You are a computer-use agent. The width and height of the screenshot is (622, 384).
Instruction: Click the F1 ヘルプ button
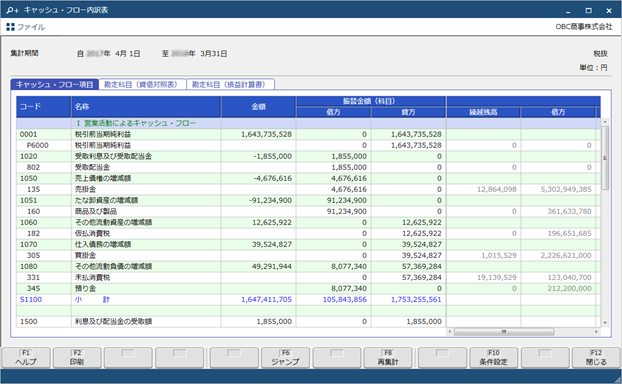tap(26, 357)
